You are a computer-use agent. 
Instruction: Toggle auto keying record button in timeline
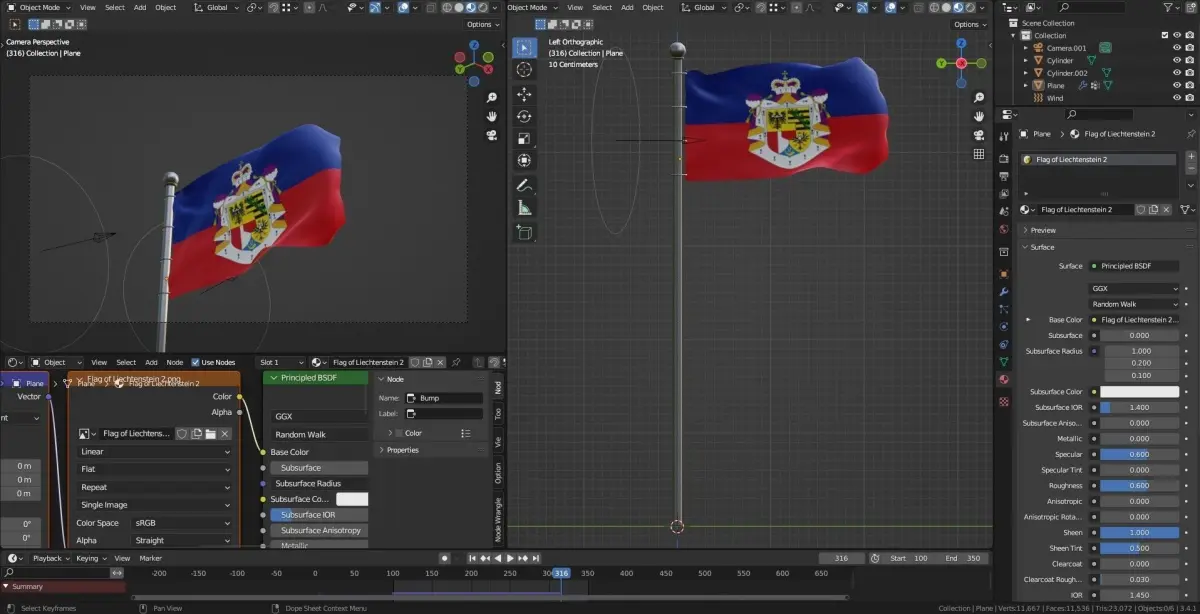click(444, 558)
